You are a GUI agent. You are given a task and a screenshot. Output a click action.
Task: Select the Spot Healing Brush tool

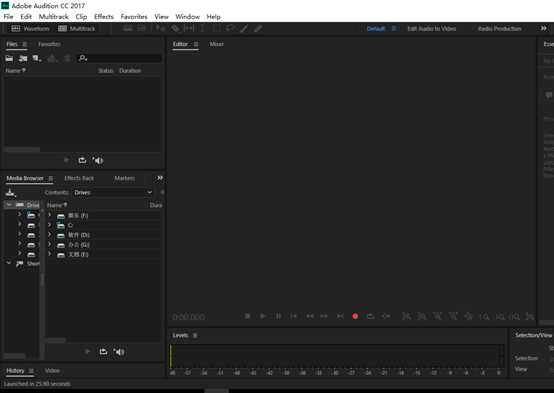258,29
